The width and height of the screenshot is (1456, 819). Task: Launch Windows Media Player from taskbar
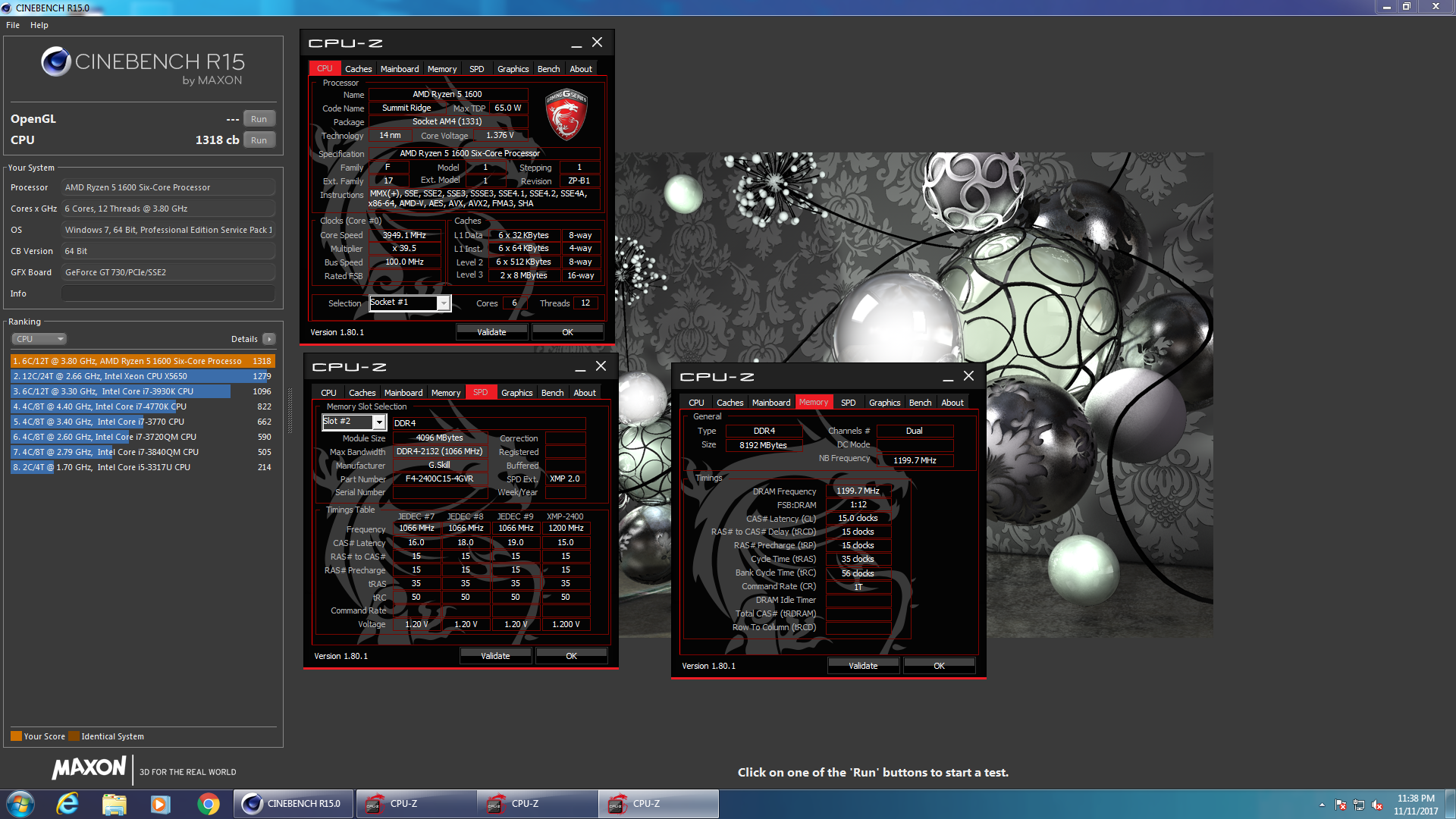click(x=161, y=804)
